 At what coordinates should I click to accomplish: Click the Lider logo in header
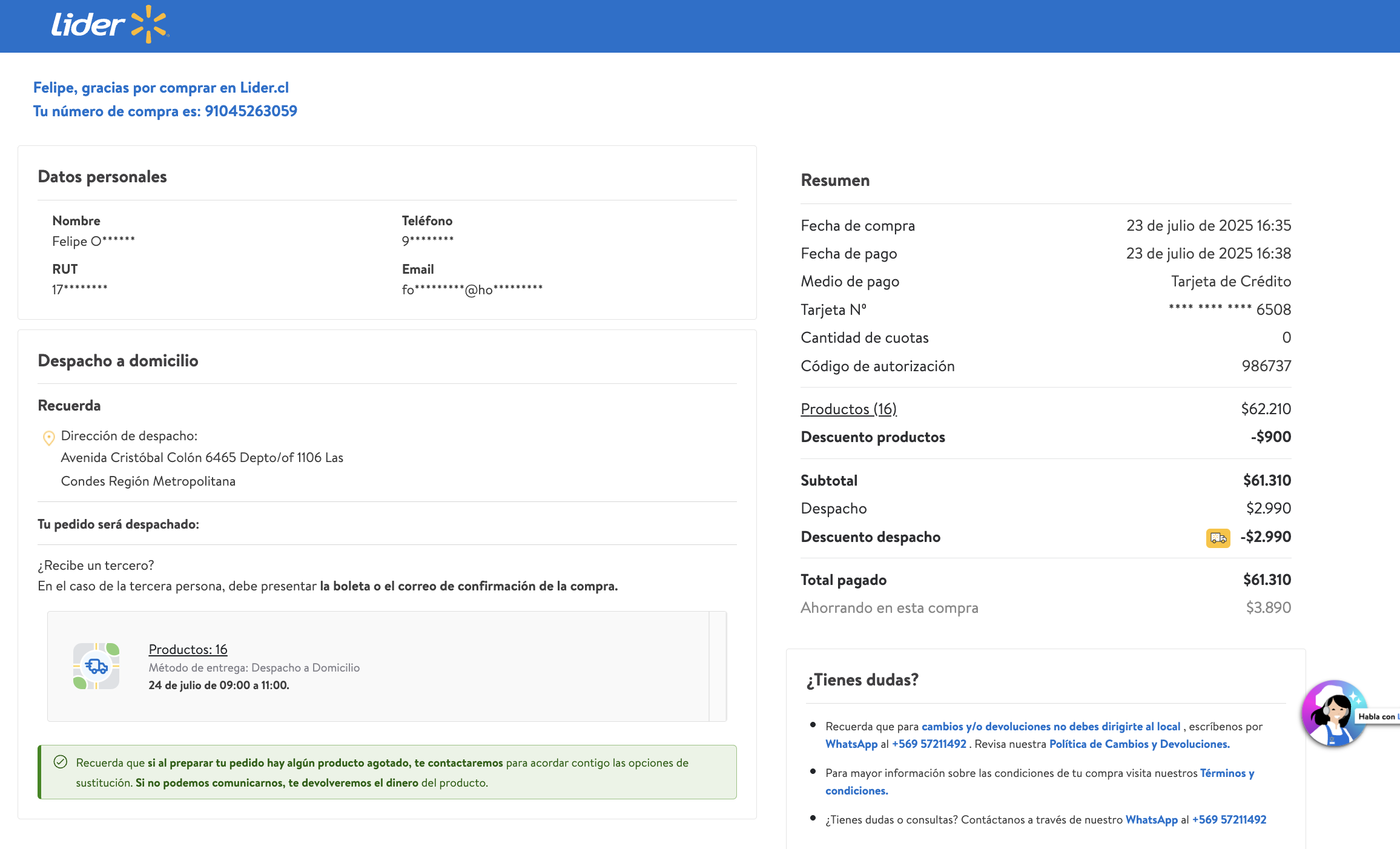[88, 25]
